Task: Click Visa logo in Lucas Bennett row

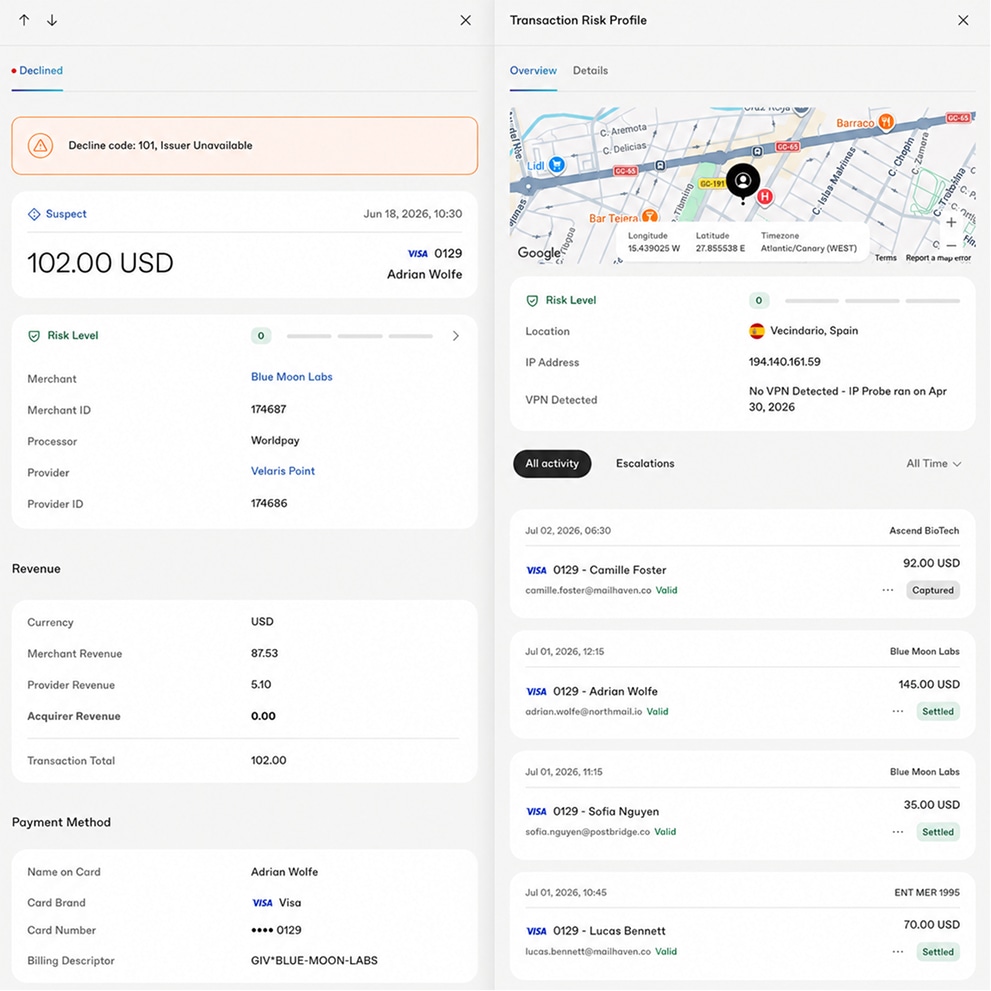Action: 537,931
